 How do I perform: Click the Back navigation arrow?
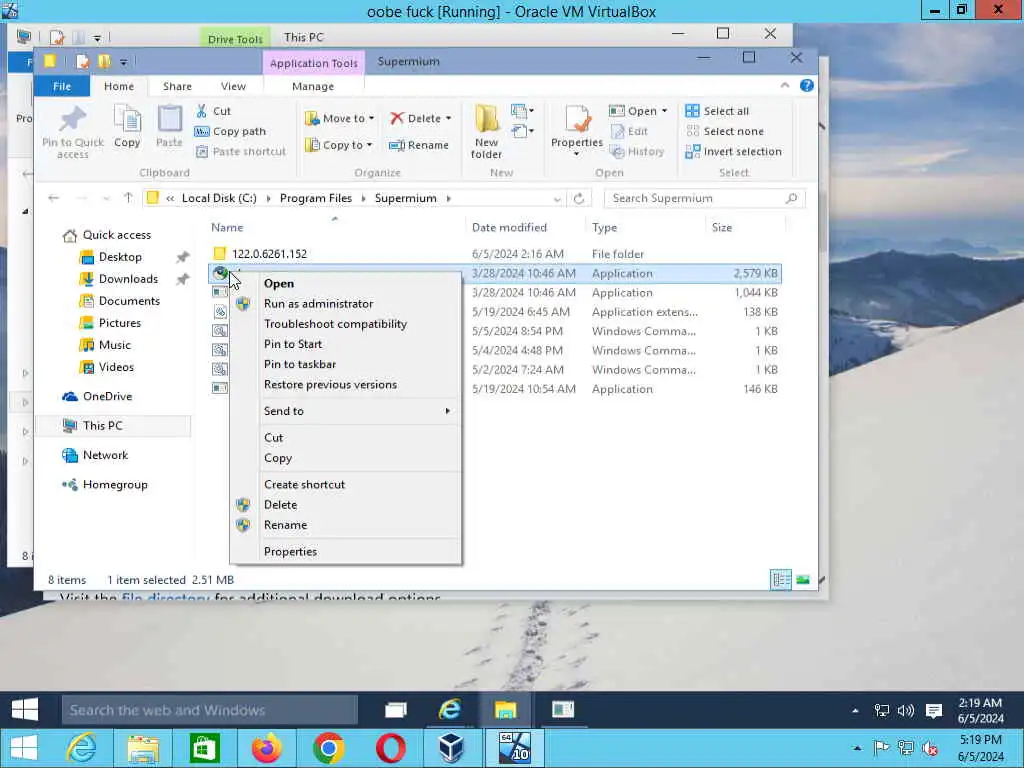(54, 198)
